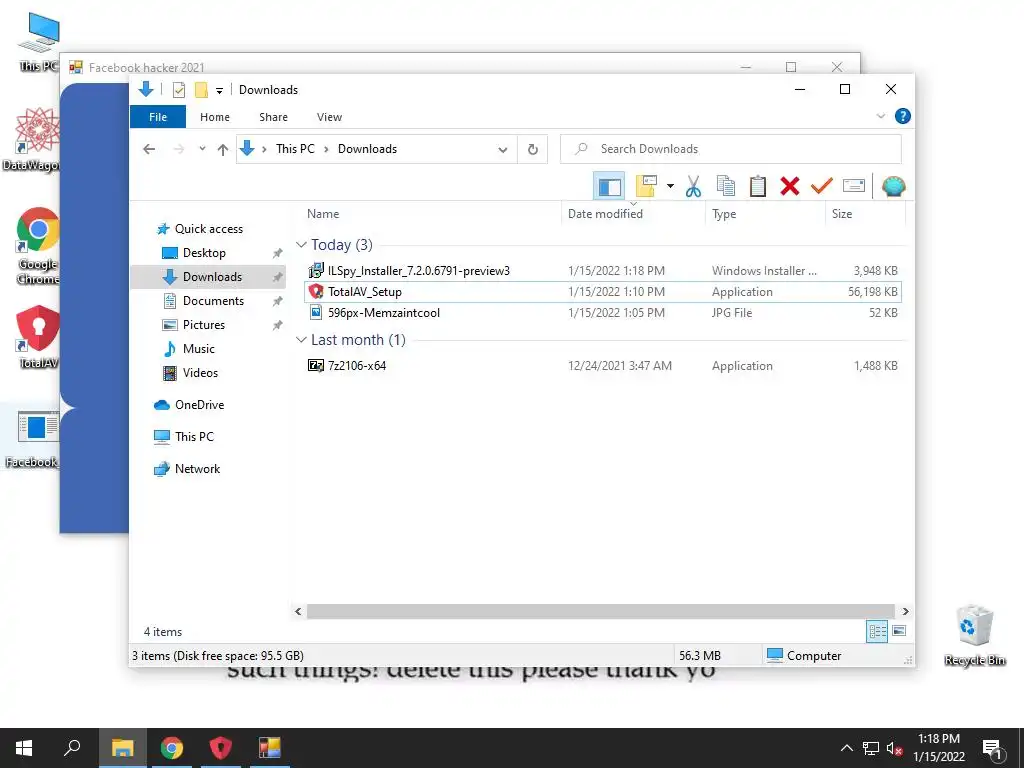Go back with the left arrow
The height and width of the screenshot is (768, 1024).
(149, 150)
